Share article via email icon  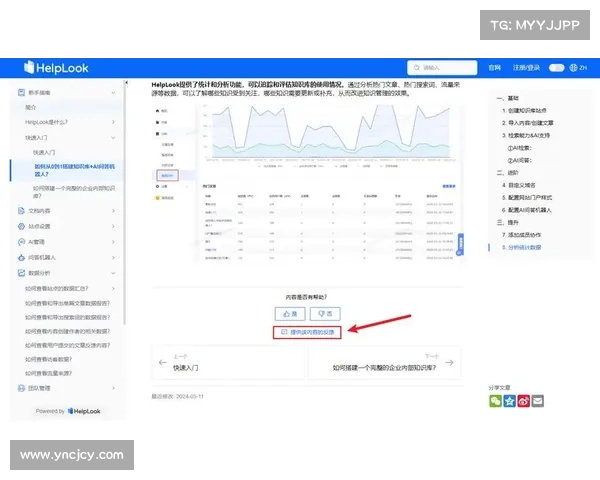[538, 401]
